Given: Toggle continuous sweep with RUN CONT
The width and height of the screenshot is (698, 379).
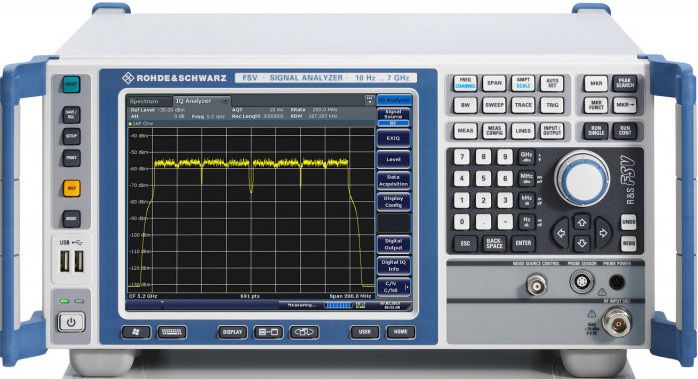Looking at the screenshot, I should (x=625, y=131).
